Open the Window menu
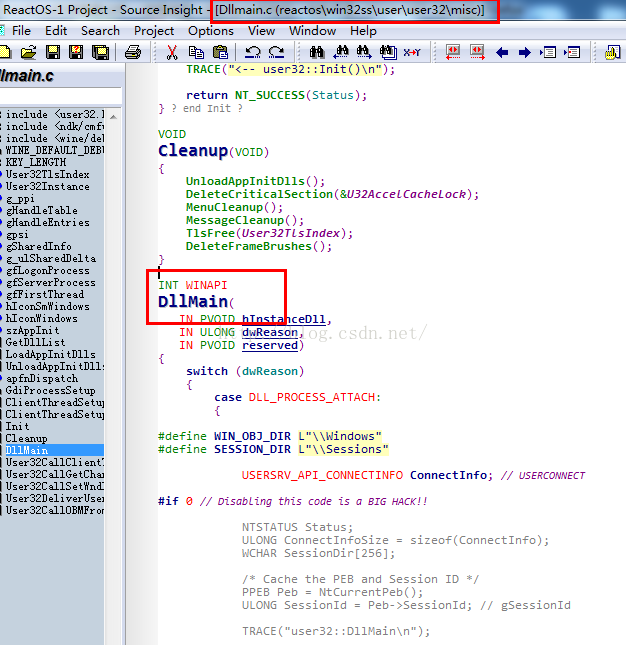626x645 pixels. click(312, 31)
